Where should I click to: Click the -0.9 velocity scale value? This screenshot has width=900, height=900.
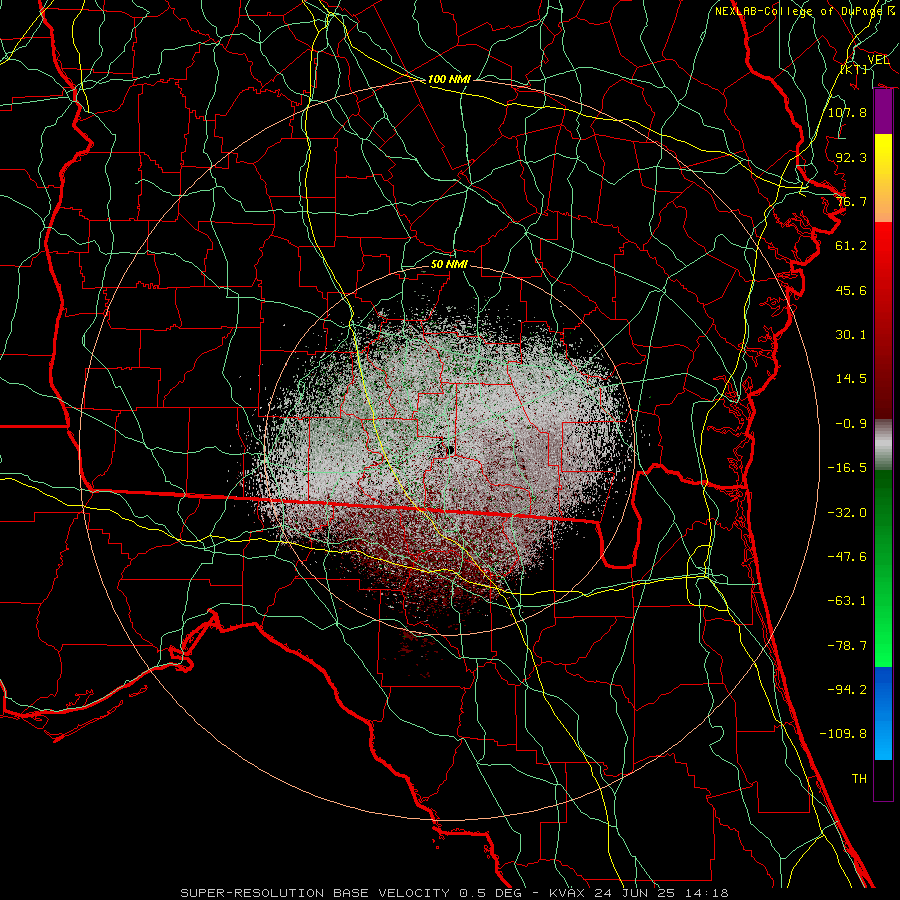[851, 424]
